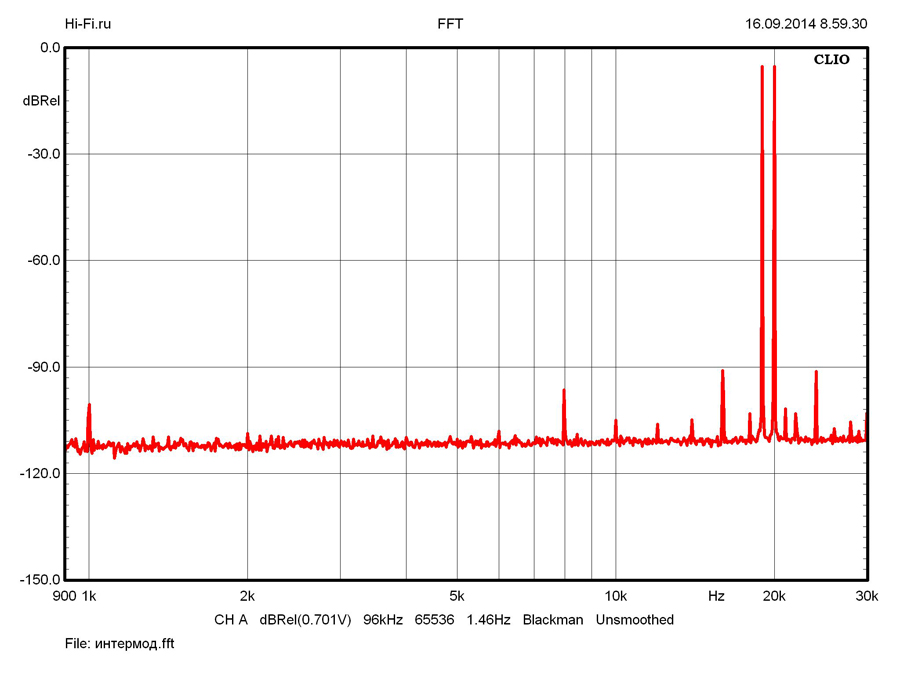This screenshot has height=675, width=900.
Task: Select the -90.0 y-axis tick label
Action: (x=43, y=367)
